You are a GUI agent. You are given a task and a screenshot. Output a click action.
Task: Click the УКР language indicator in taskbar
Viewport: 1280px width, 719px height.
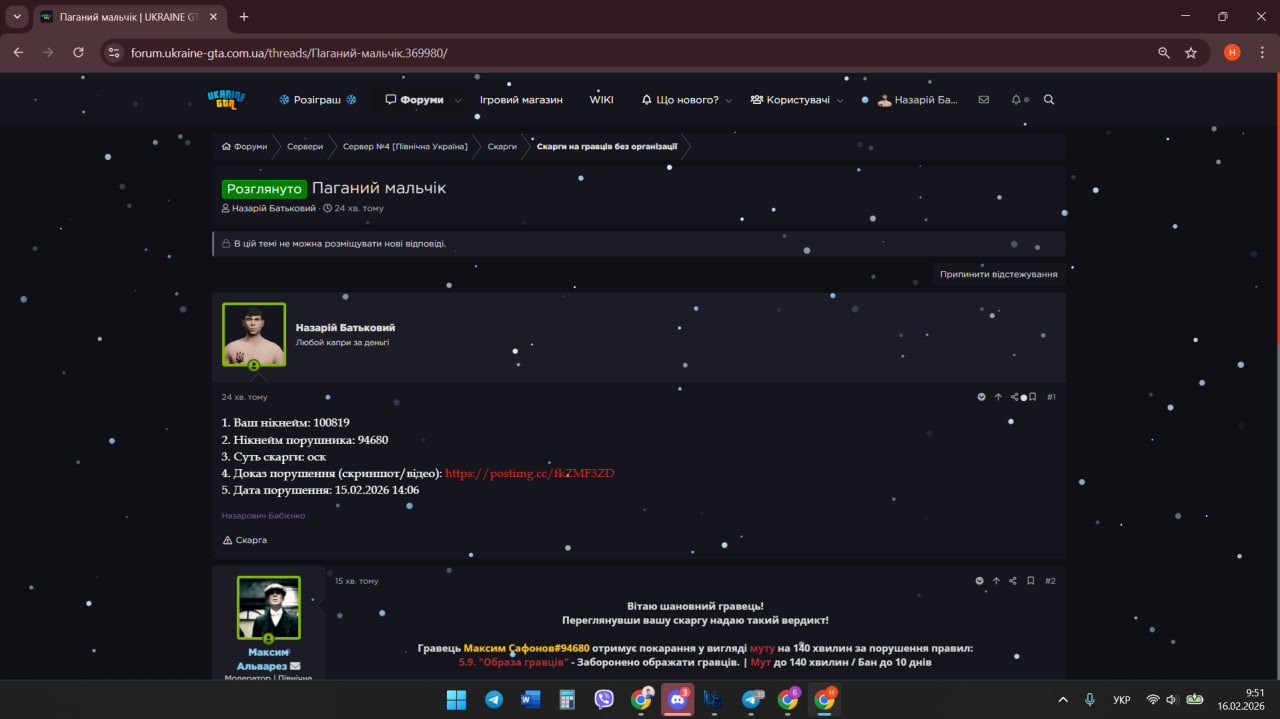coord(1122,699)
